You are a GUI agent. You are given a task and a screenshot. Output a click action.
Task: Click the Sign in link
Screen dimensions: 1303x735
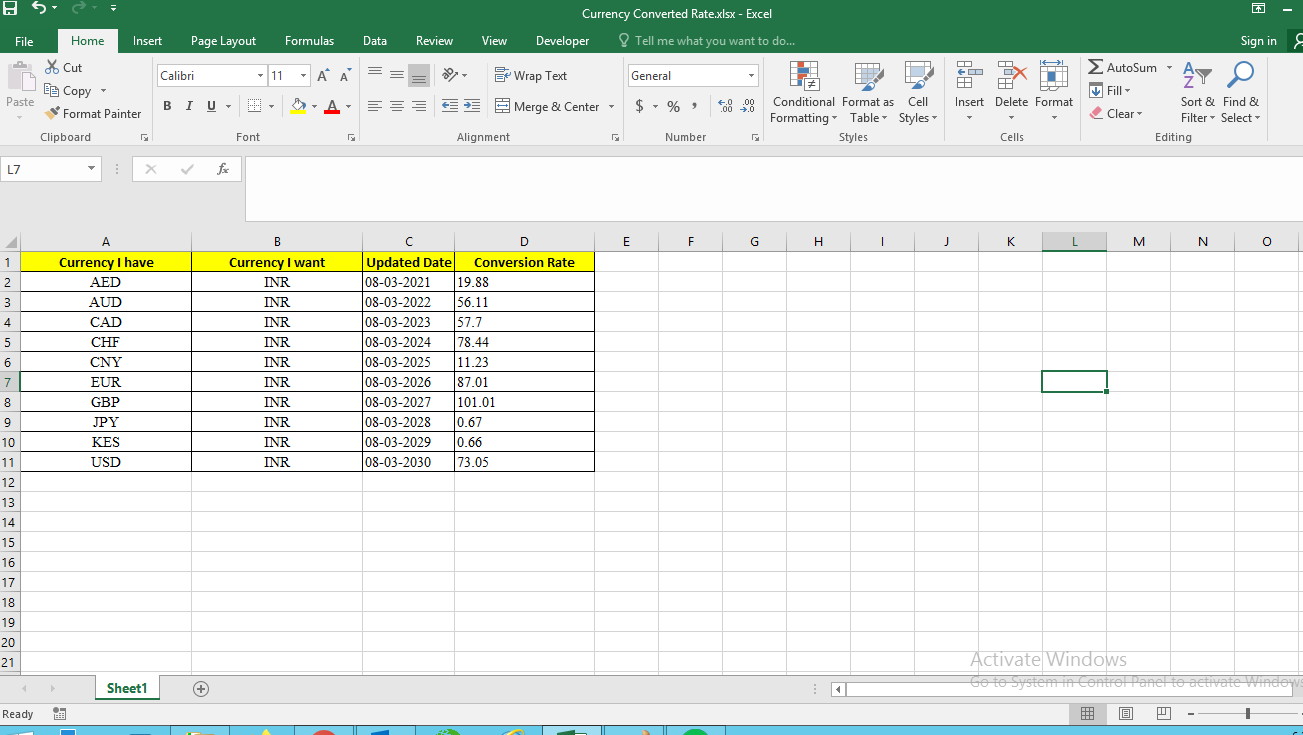[1258, 41]
